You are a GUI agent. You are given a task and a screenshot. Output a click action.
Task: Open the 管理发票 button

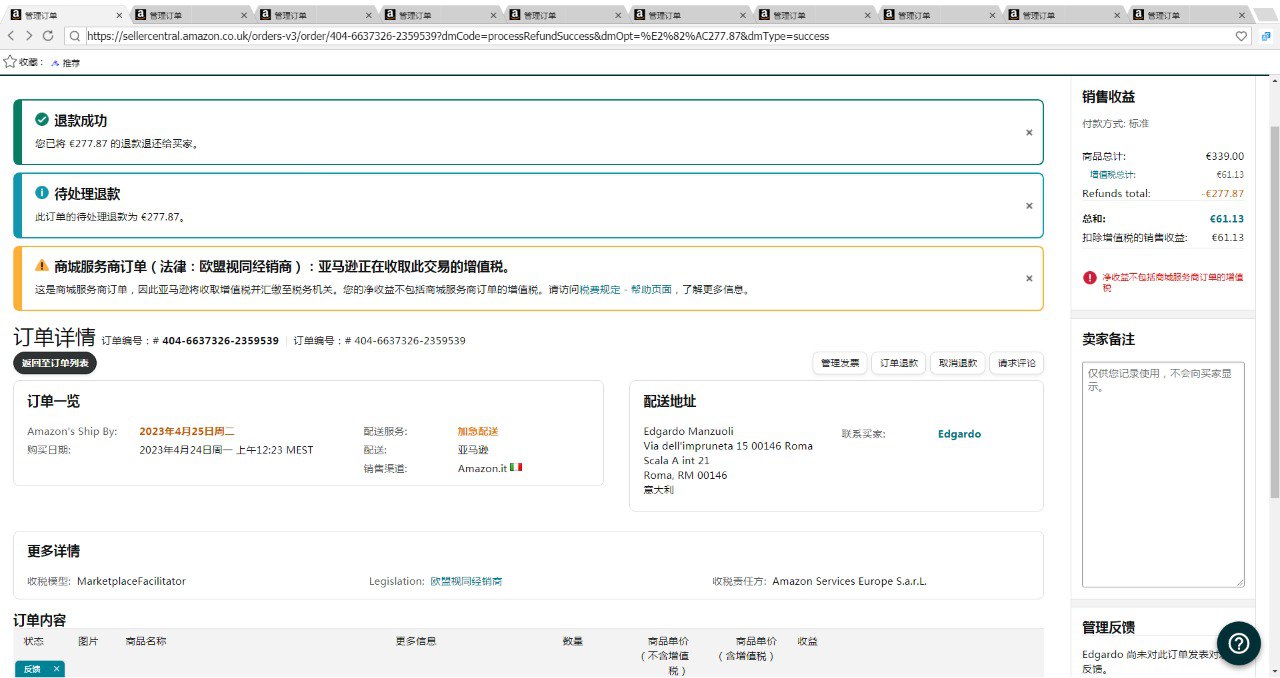[x=839, y=363]
